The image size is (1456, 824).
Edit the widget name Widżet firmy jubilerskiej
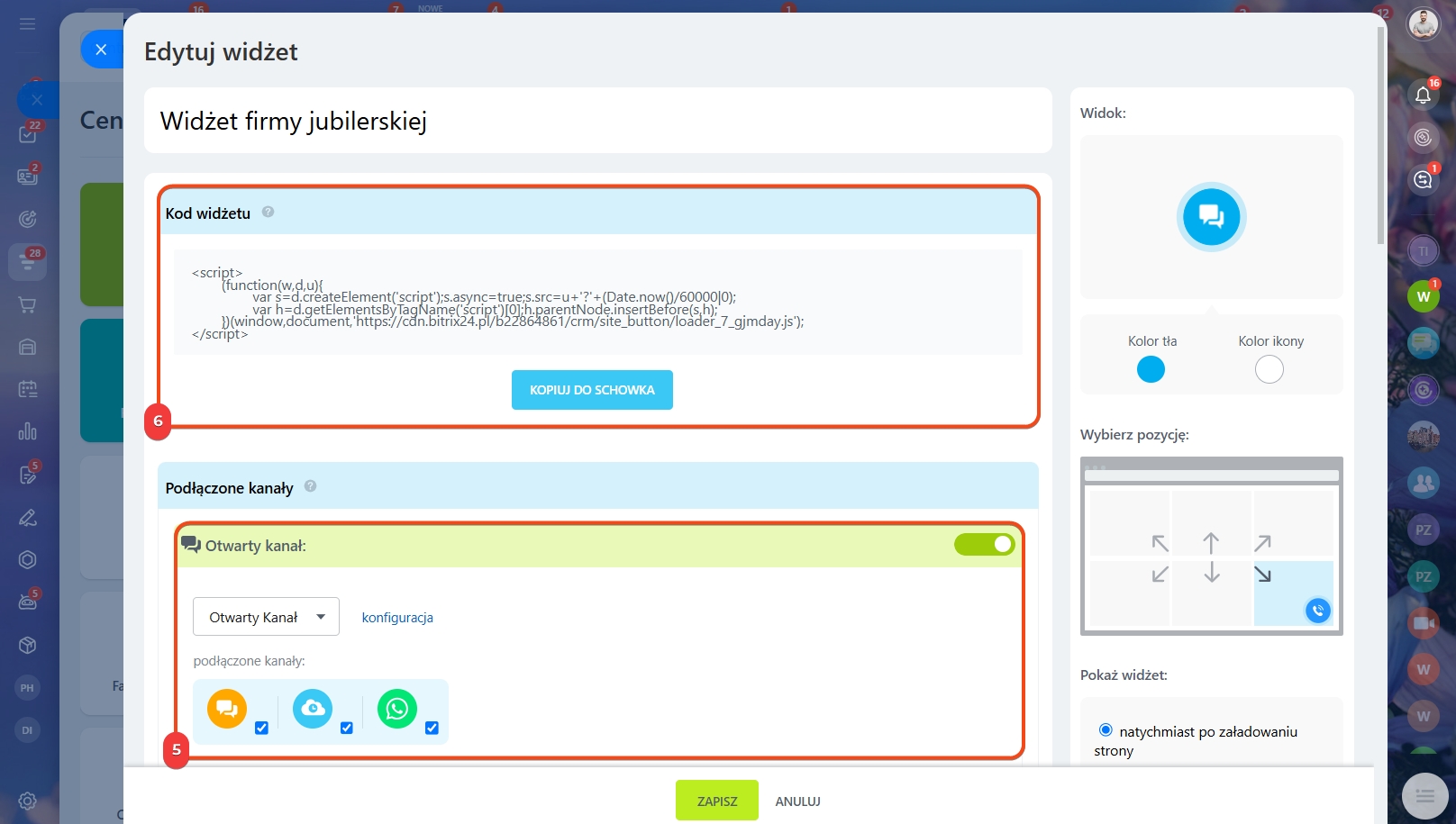click(x=598, y=121)
